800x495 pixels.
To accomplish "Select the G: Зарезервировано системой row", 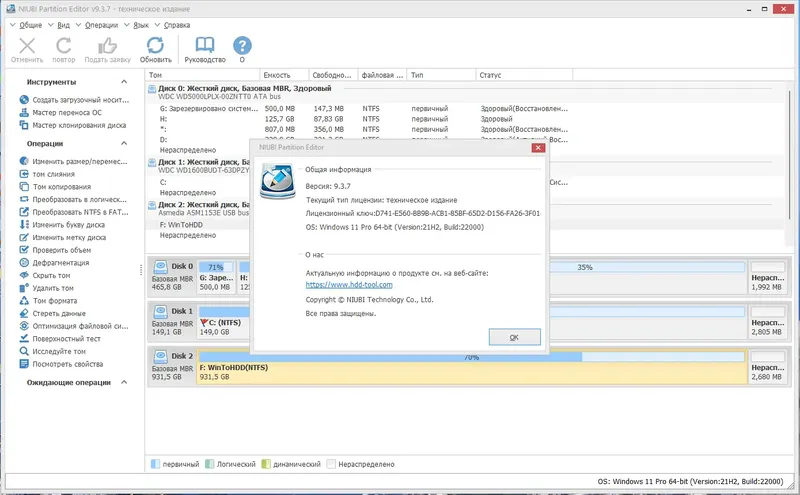I will tap(466, 109).
